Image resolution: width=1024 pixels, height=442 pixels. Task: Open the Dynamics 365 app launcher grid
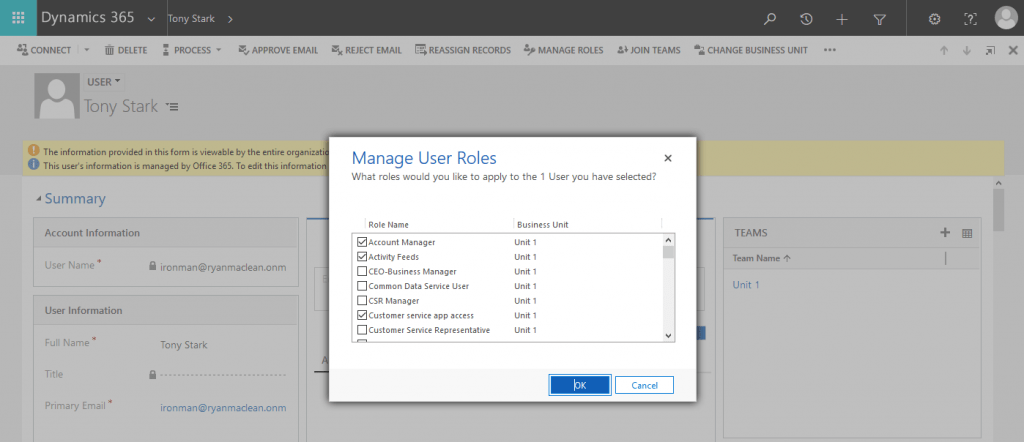(18, 18)
